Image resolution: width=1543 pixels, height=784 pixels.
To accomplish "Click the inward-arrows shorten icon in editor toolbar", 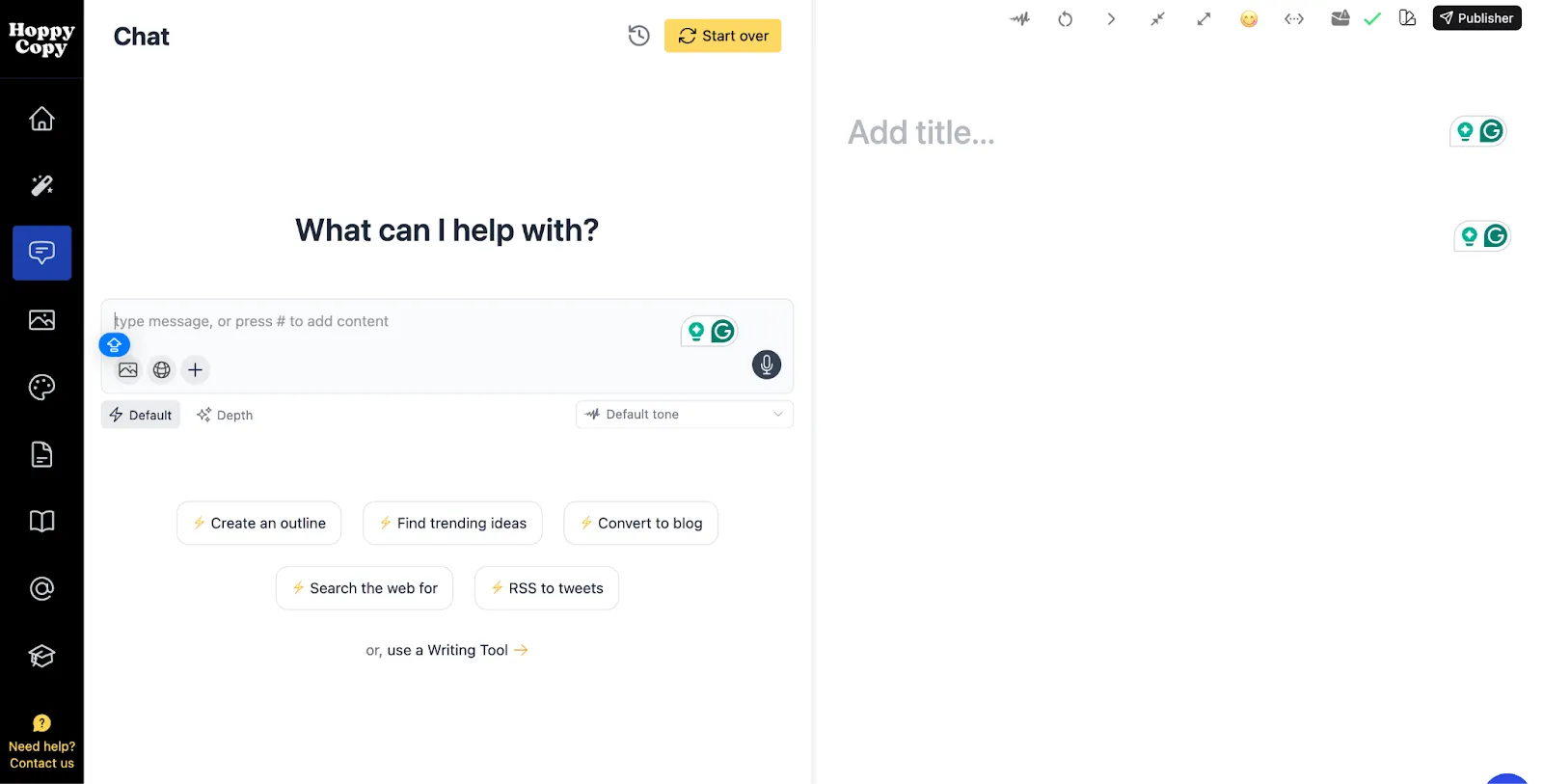I will (1157, 18).
